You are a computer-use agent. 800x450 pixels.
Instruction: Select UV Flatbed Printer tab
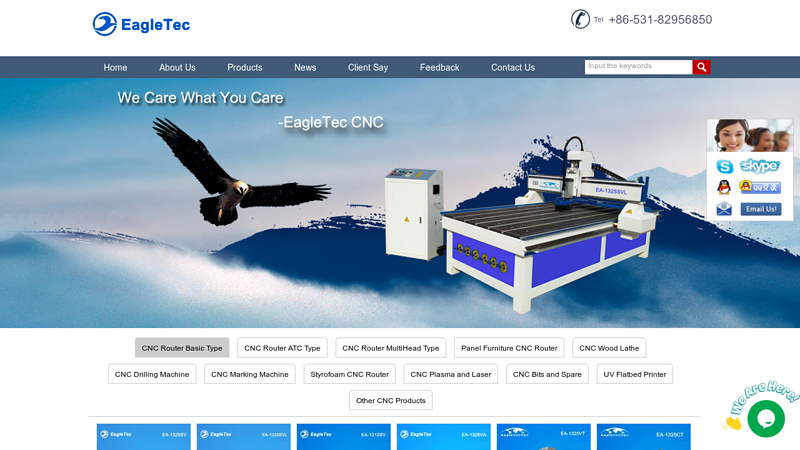point(635,374)
